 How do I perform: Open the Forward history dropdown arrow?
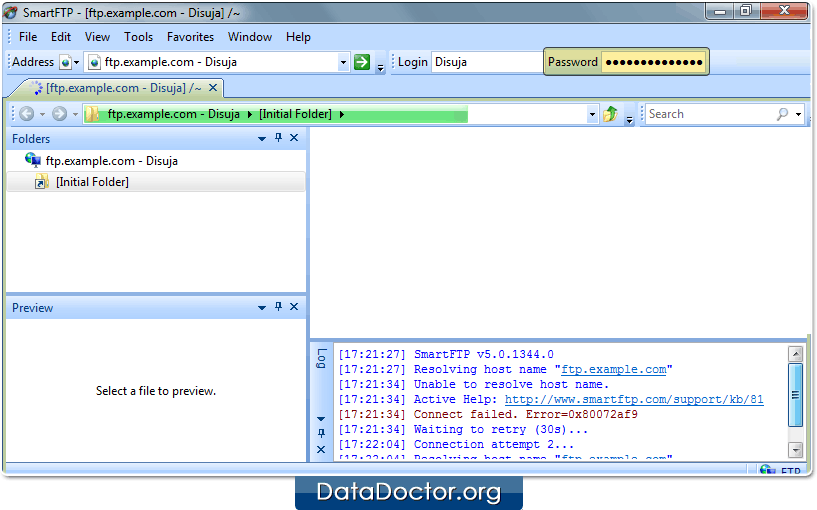coord(76,114)
